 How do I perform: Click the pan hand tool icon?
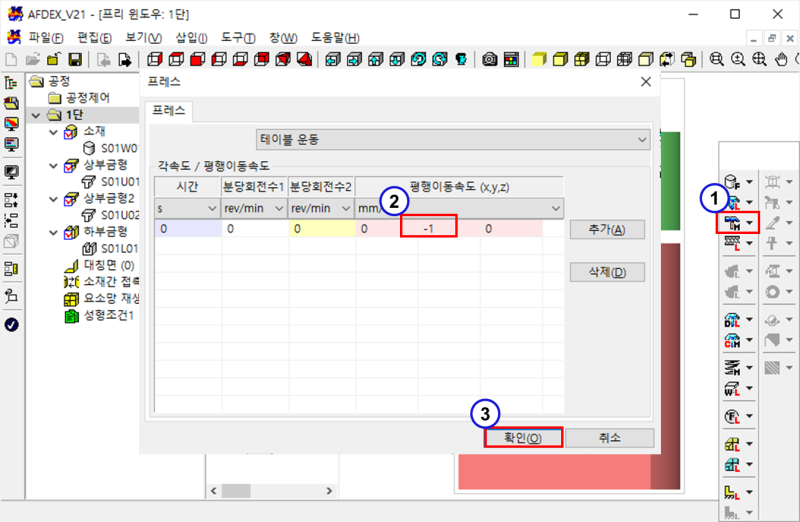click(x=781, y=60)
